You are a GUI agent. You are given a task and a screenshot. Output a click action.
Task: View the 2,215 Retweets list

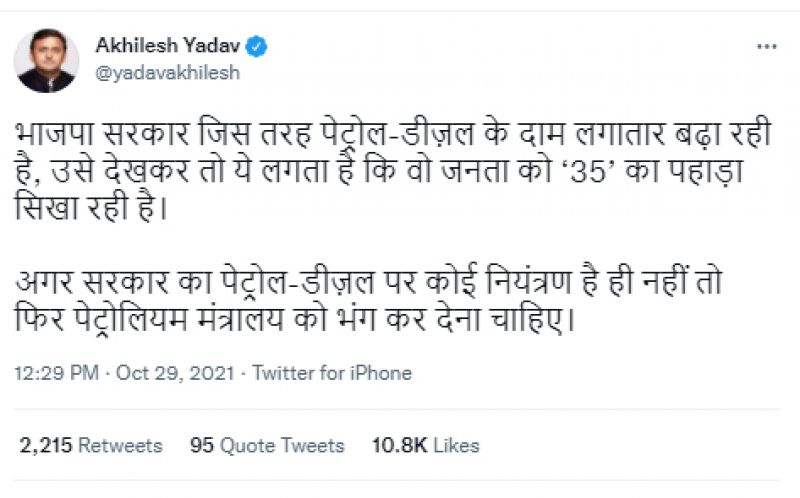point(90,445)
